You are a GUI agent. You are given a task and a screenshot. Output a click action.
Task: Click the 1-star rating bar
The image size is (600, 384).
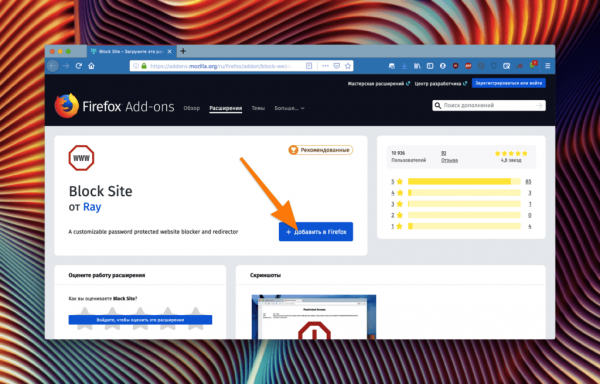click(x=464, y=226)
